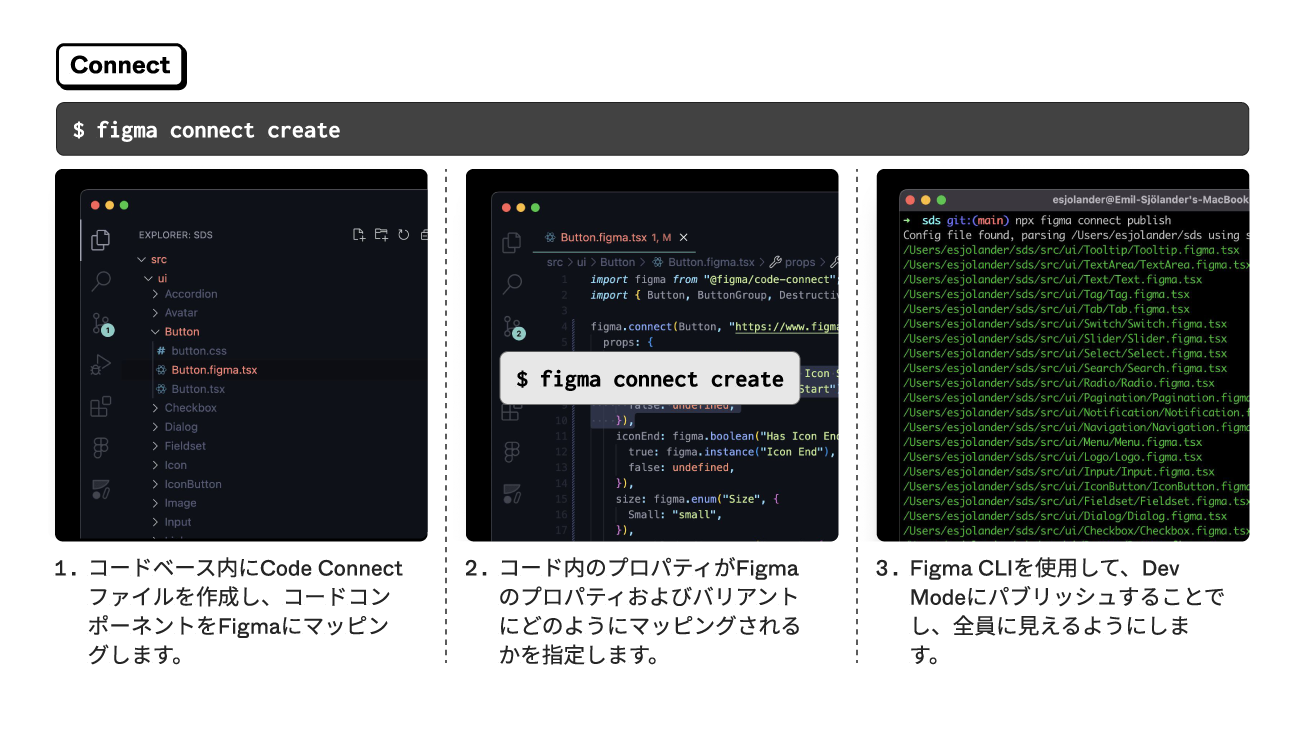This screenshot has height=731, width=1300.
Task: Click terminal window title esjolander@Emil-Sjölander's-MacBook
Action: click(x=1150, y=200)
